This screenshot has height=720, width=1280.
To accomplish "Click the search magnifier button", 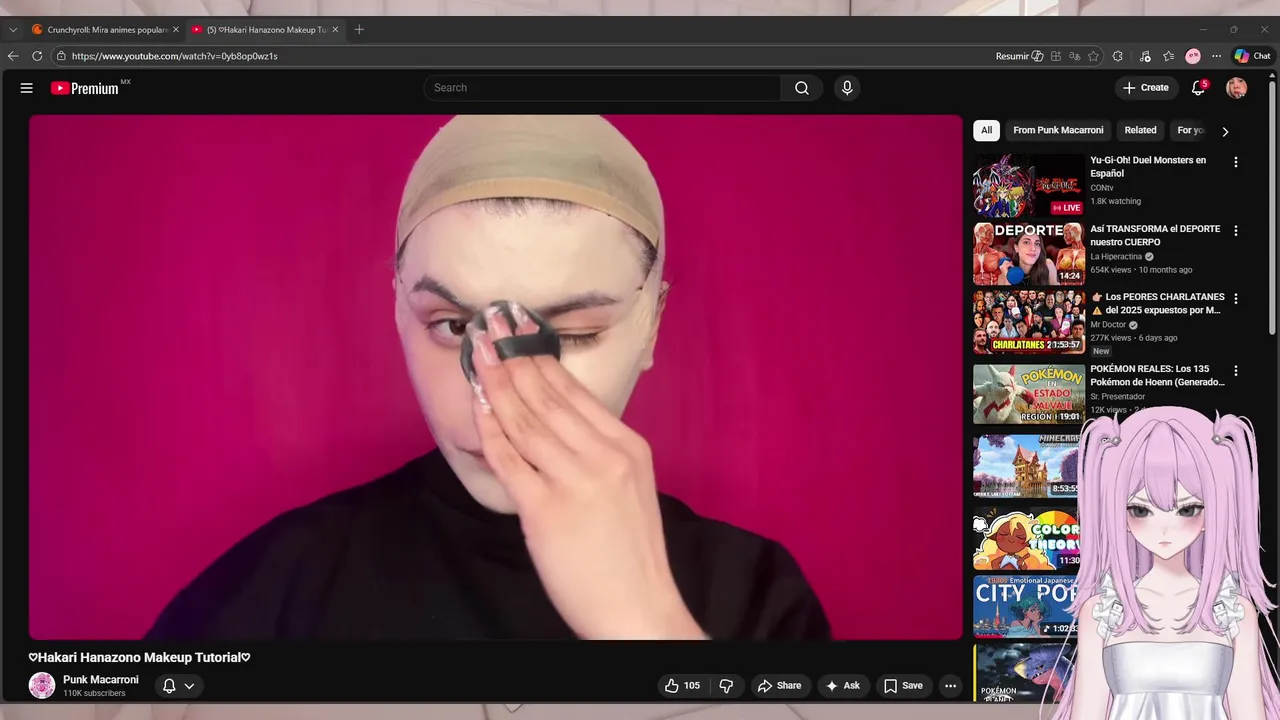I will 802,88.
